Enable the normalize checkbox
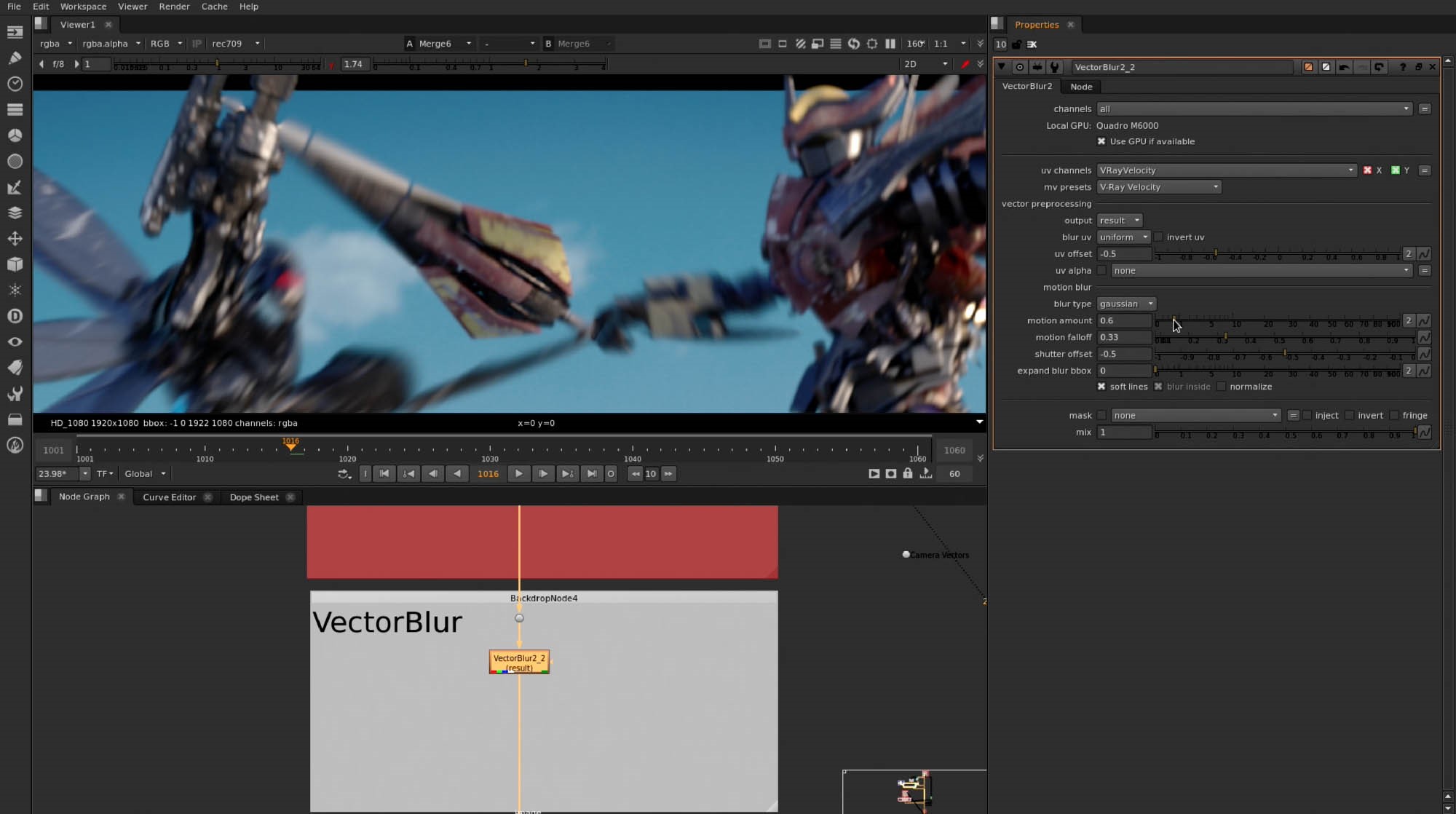Screen dimensions: 1456x814 click(1222, 387)
